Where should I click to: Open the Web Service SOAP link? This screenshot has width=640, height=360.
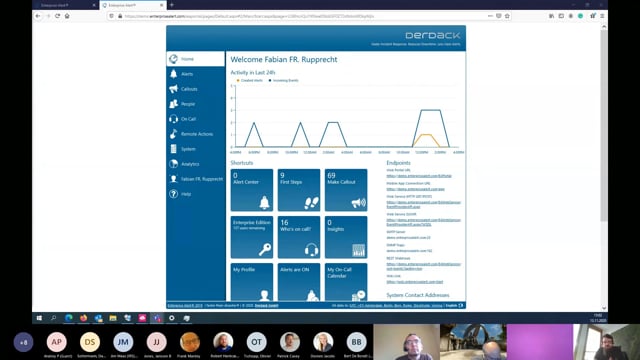point(424,222)
